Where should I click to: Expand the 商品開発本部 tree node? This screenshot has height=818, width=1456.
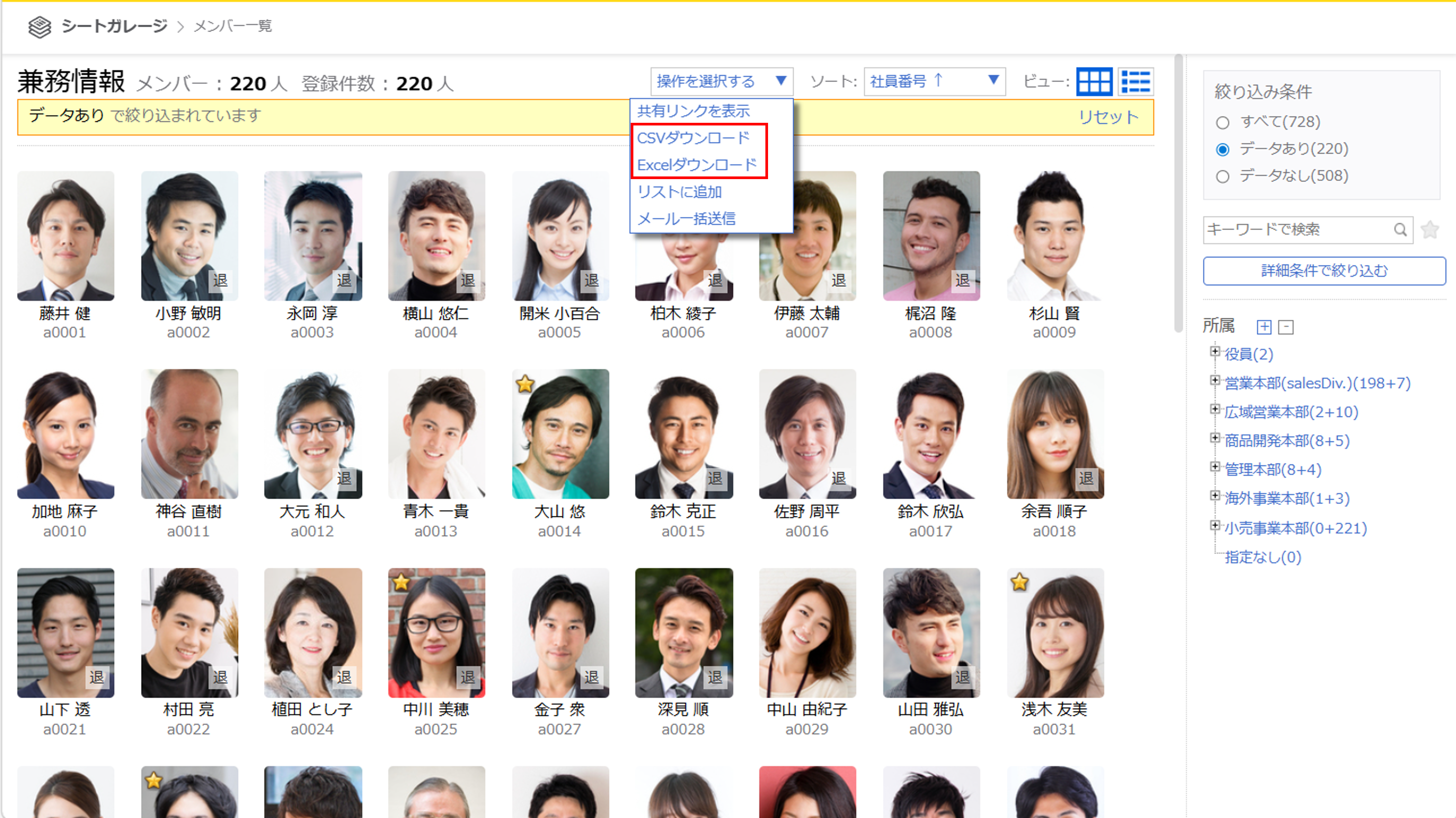click(x=1215, y=438)
